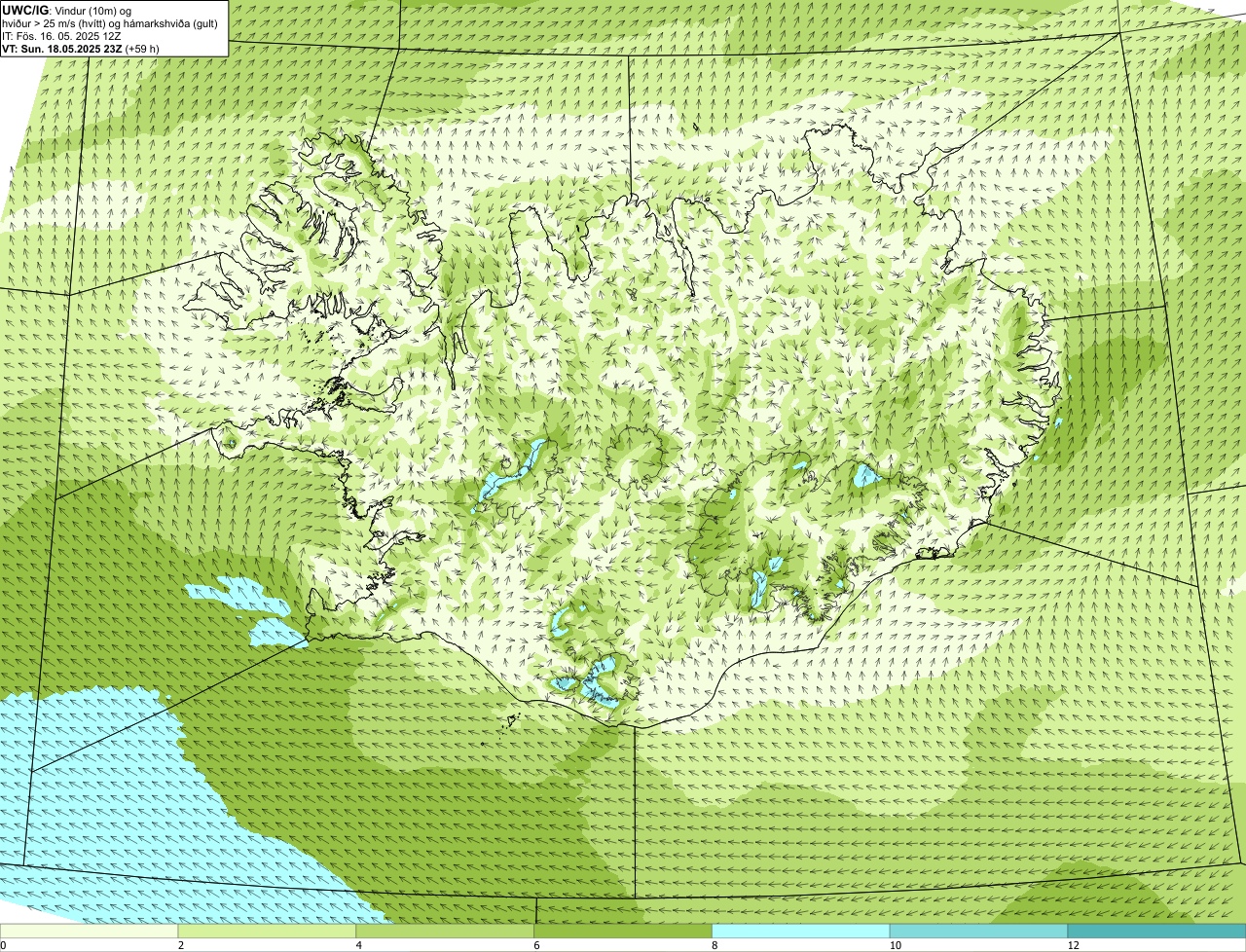1246x952 pixels.
Task: Click the legend tick label '6'
Action: (x=536, y=945)
